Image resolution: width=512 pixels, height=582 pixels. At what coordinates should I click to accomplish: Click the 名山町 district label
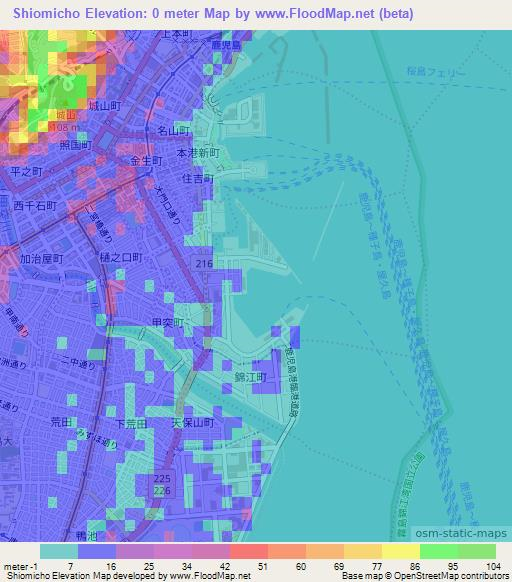coord(173,131)
